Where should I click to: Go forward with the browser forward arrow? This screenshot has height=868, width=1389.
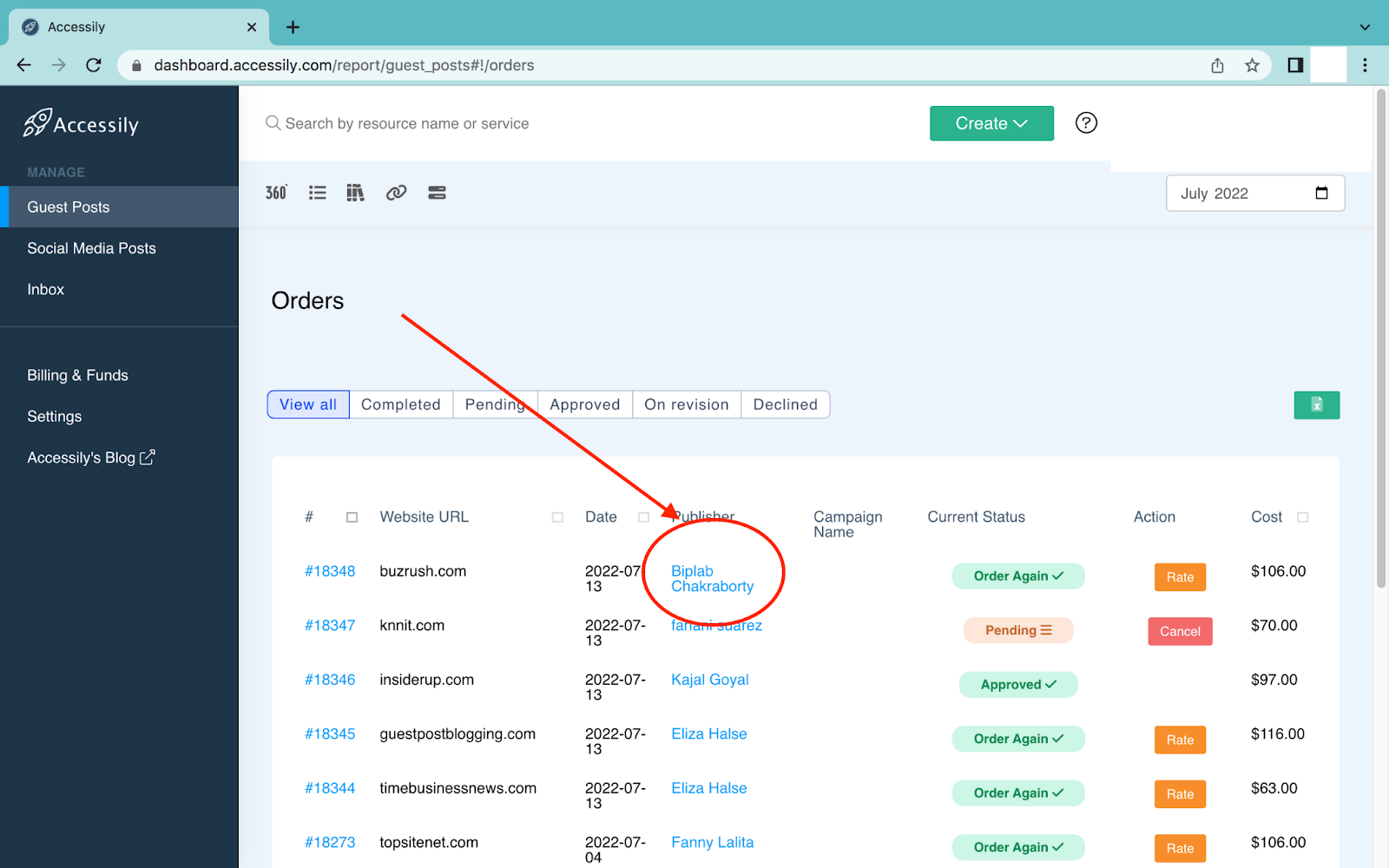[58, 65]
